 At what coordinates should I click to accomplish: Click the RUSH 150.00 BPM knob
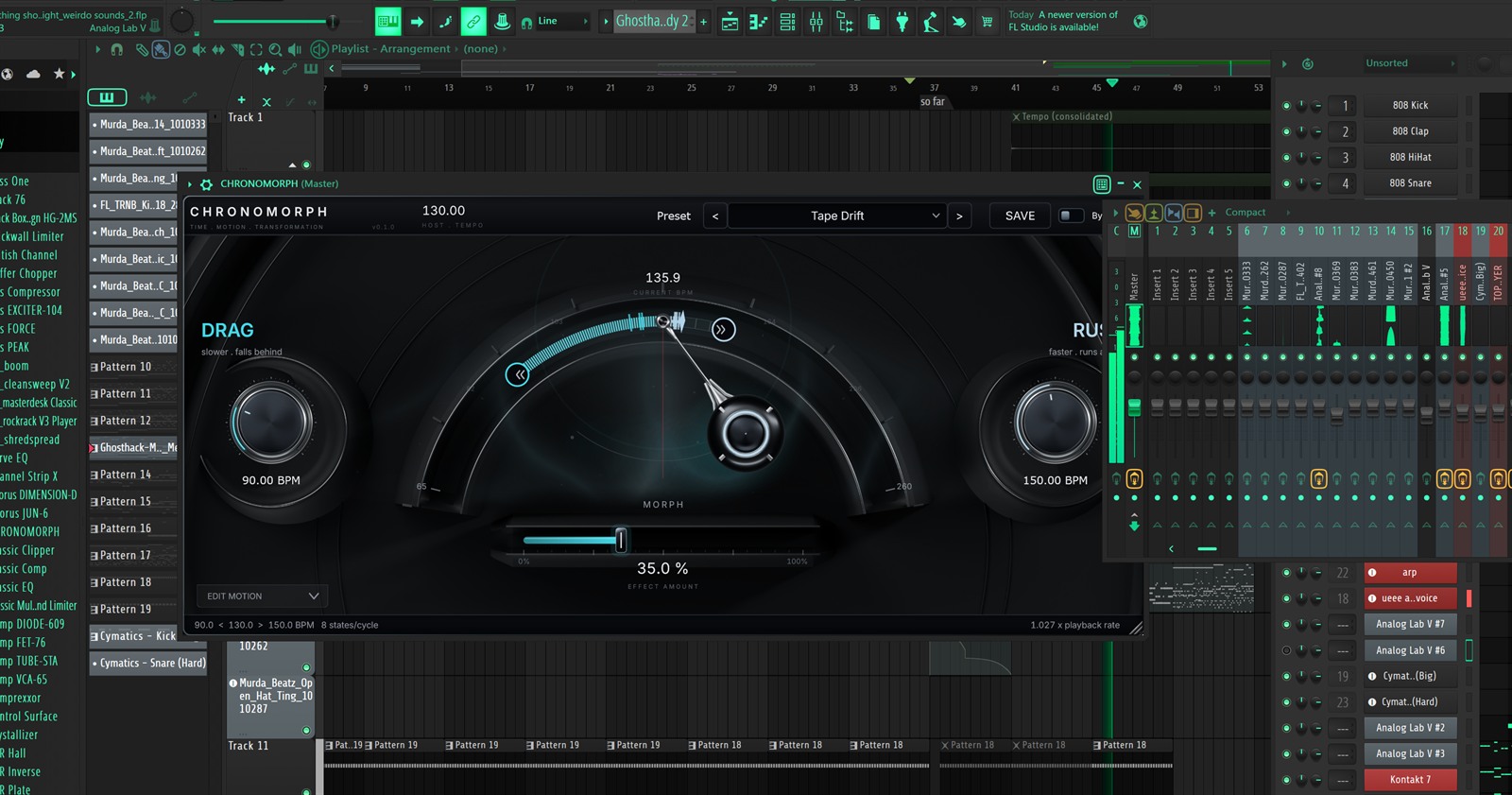tap(1056, 423)
